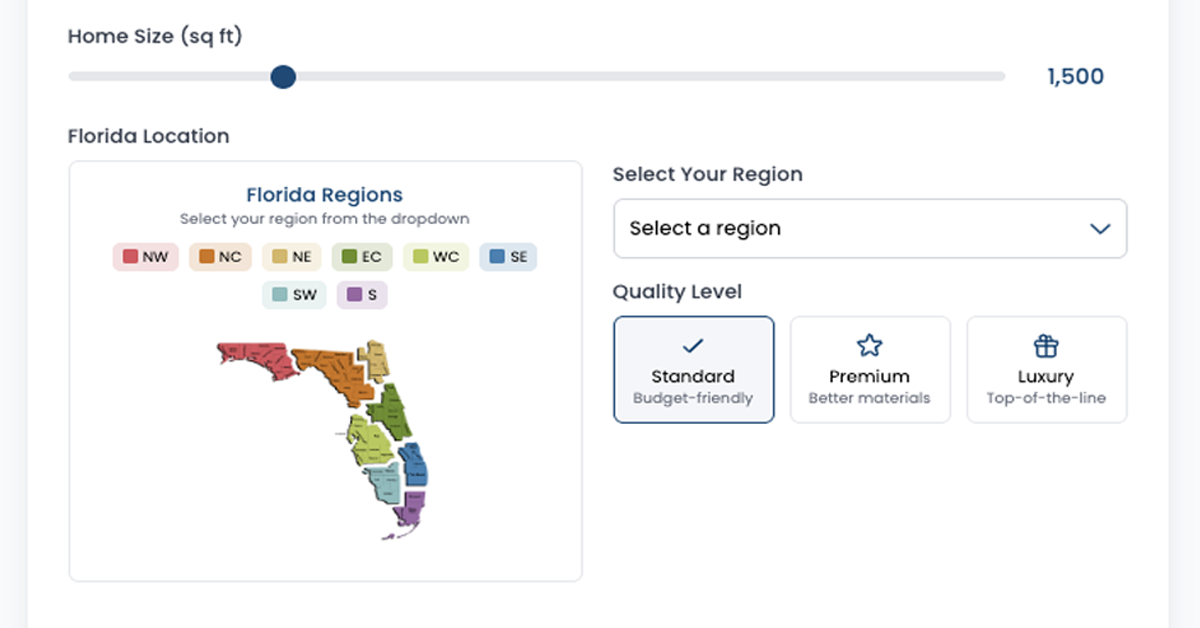The width and height of the screenshot is (1200, 628).
Task: Click the orange NC legend swatch
Action: point(207,257)
